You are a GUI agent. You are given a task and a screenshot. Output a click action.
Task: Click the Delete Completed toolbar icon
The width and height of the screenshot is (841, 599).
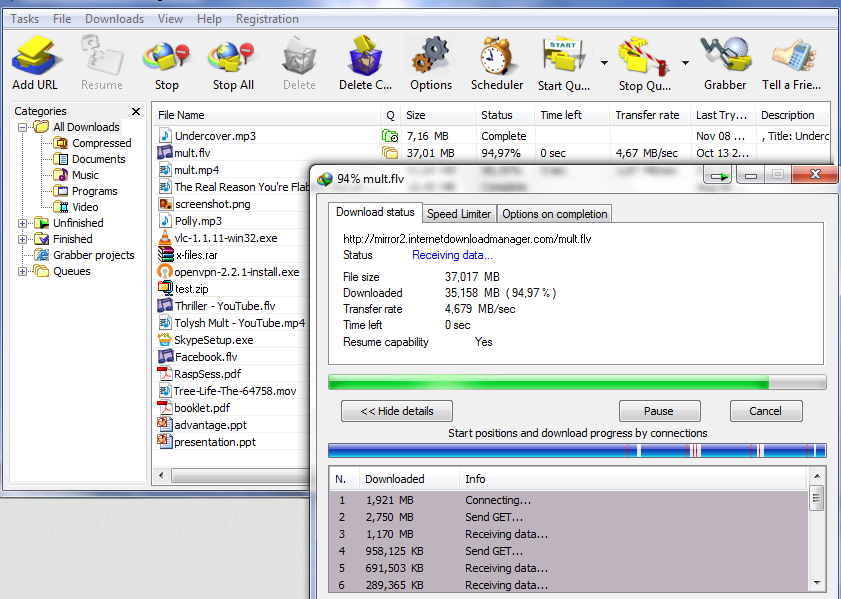[x=365, y=56]
